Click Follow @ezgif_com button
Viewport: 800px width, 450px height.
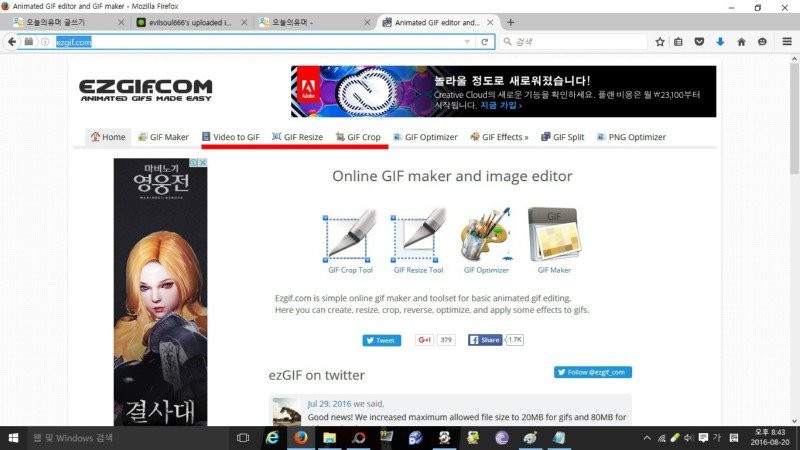[x=593, y=372]
